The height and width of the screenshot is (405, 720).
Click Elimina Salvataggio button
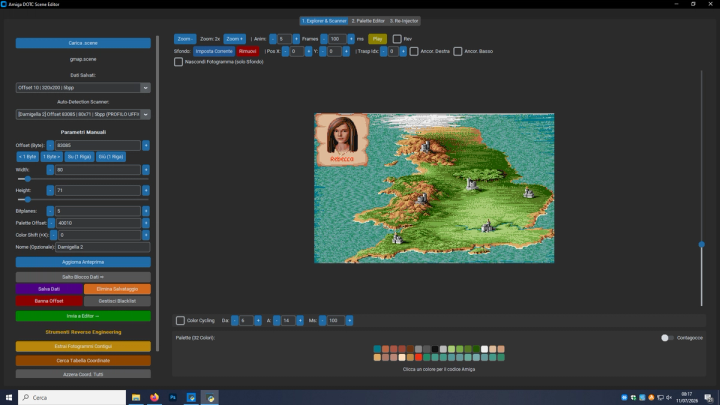pyautogui.click(x=117, y=289)
